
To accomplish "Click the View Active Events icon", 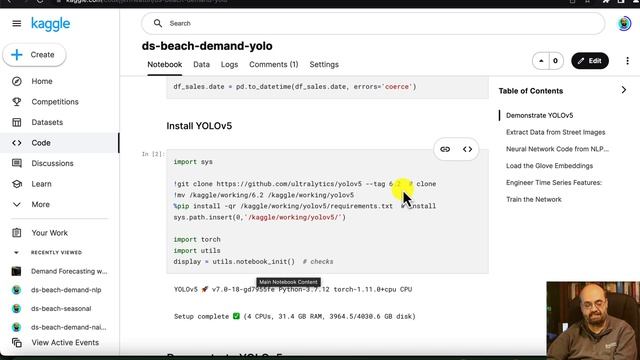I will tap(17, 342).
